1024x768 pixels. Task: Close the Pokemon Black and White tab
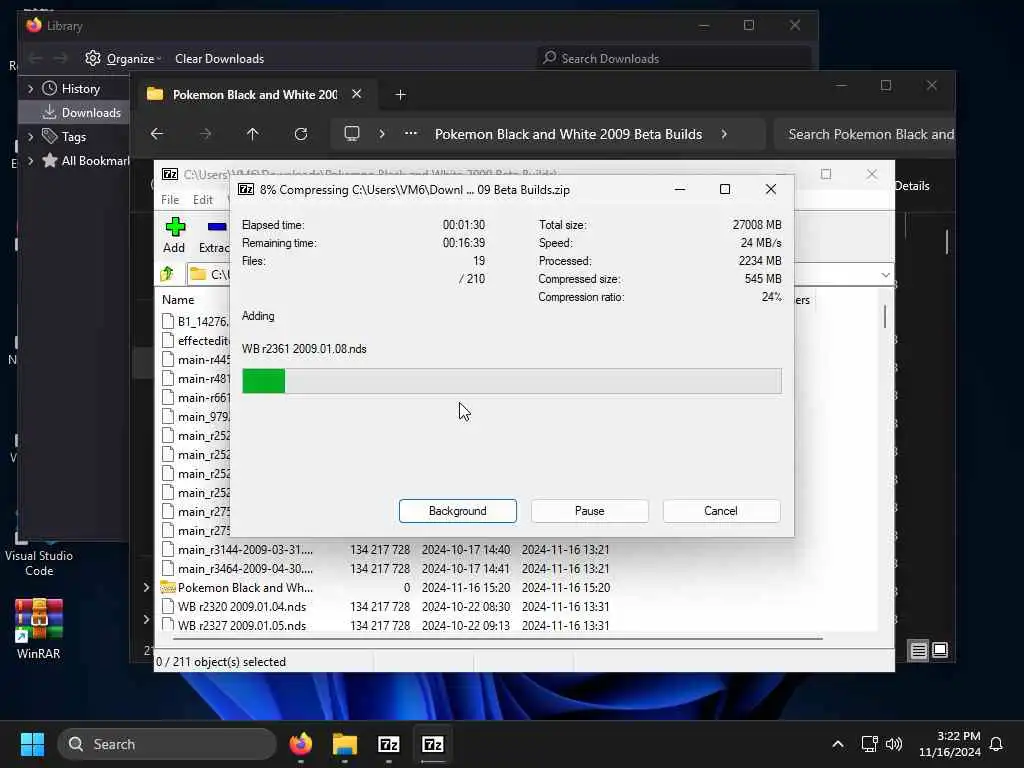click(357, 94)
